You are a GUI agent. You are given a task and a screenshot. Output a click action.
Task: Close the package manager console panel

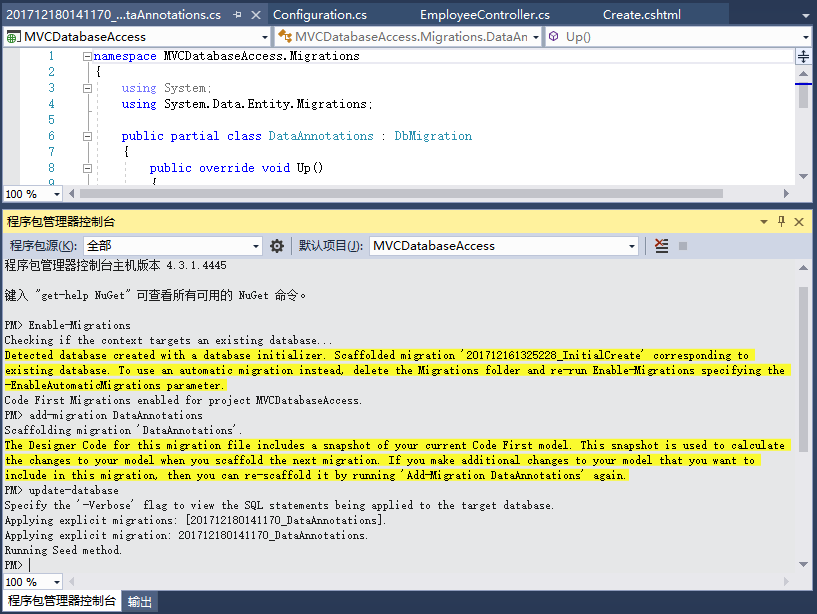click(x=800, y=221)
